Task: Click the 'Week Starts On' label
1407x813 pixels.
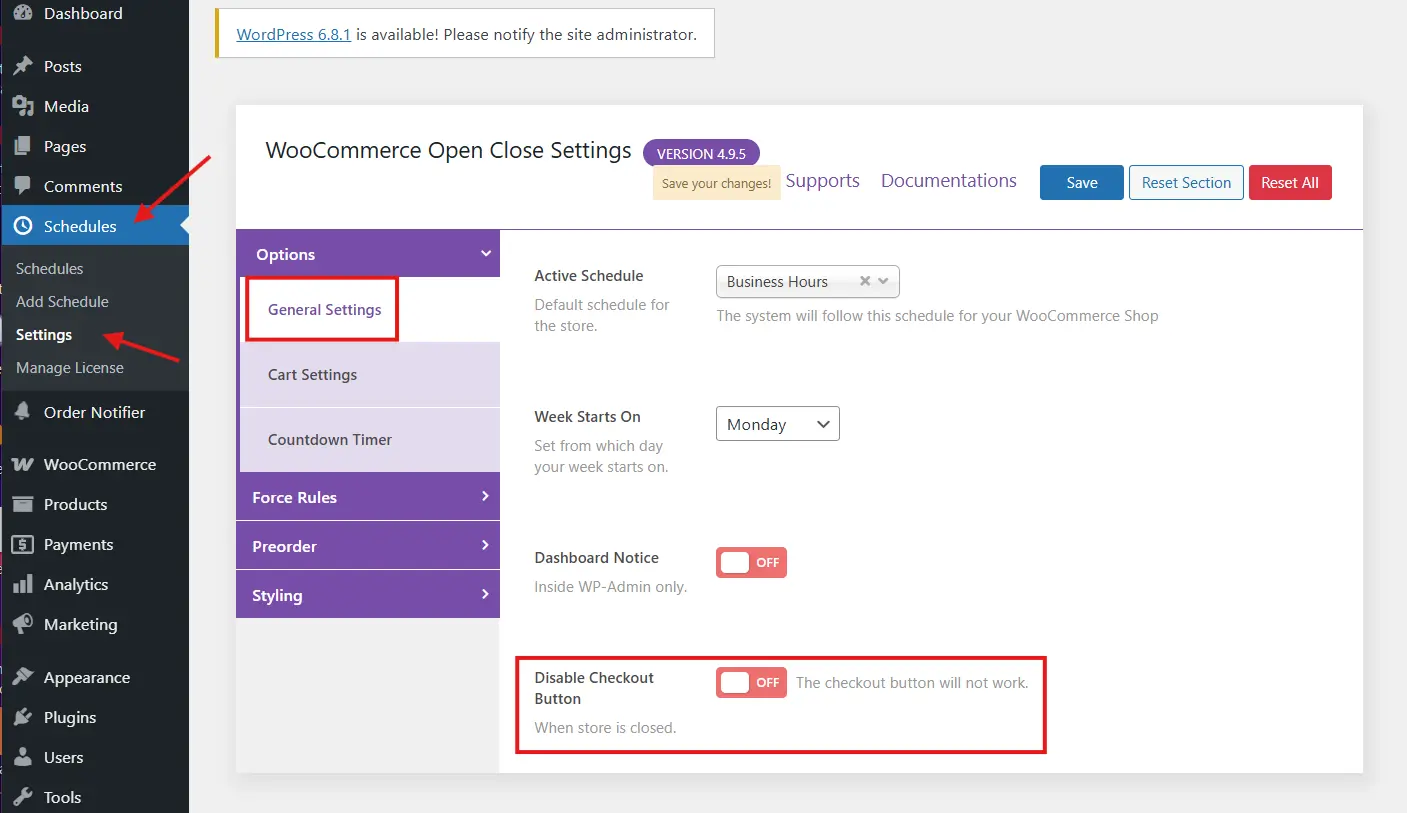Action: 587,417
